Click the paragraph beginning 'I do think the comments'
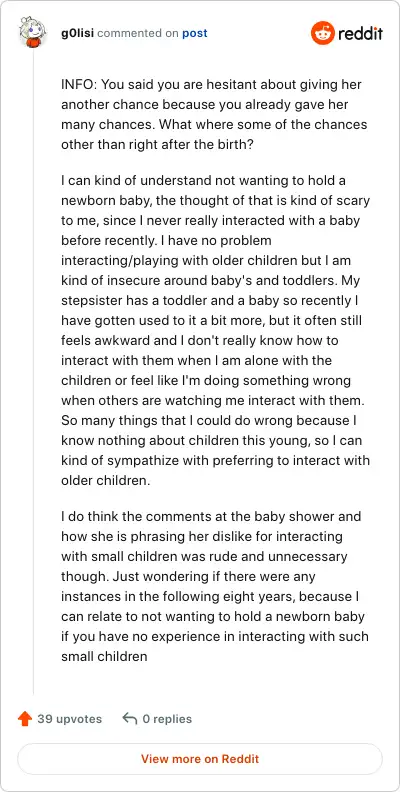This screenshot has width=400, height=792. coord(215,586)
